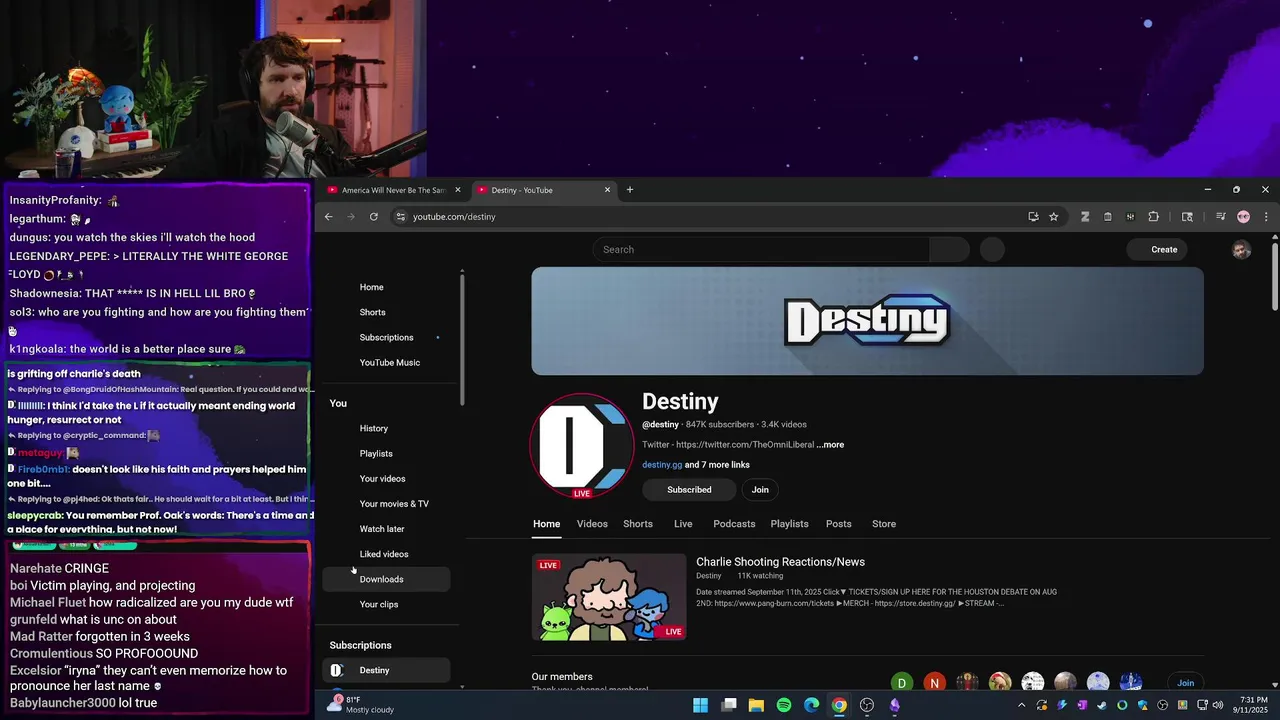Open Microsoft Edge from the taskbar
The width and height of the screenshot is (1280, 720).
(812, 705)
